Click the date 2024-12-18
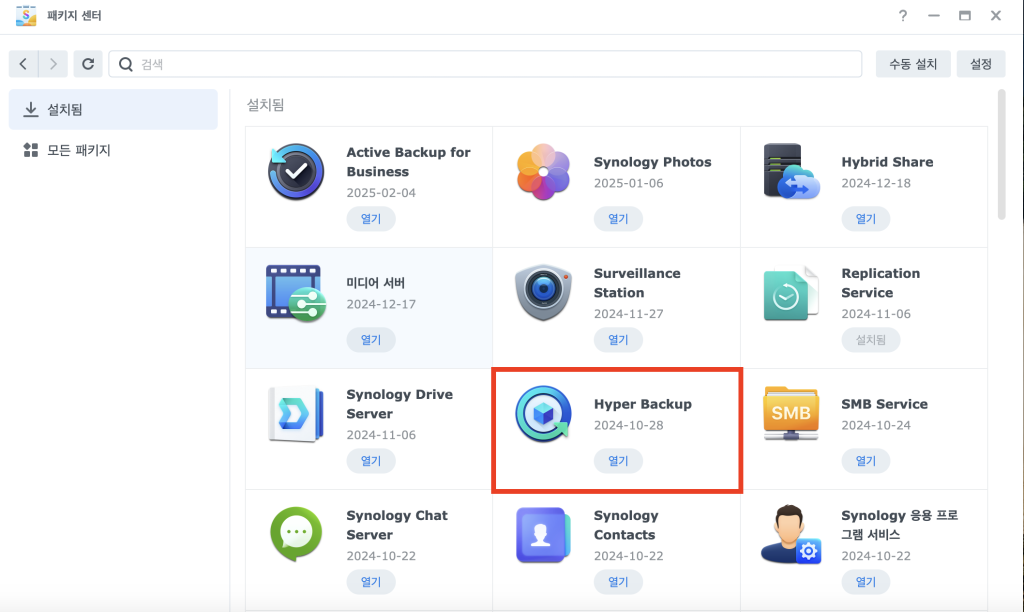 876,183
